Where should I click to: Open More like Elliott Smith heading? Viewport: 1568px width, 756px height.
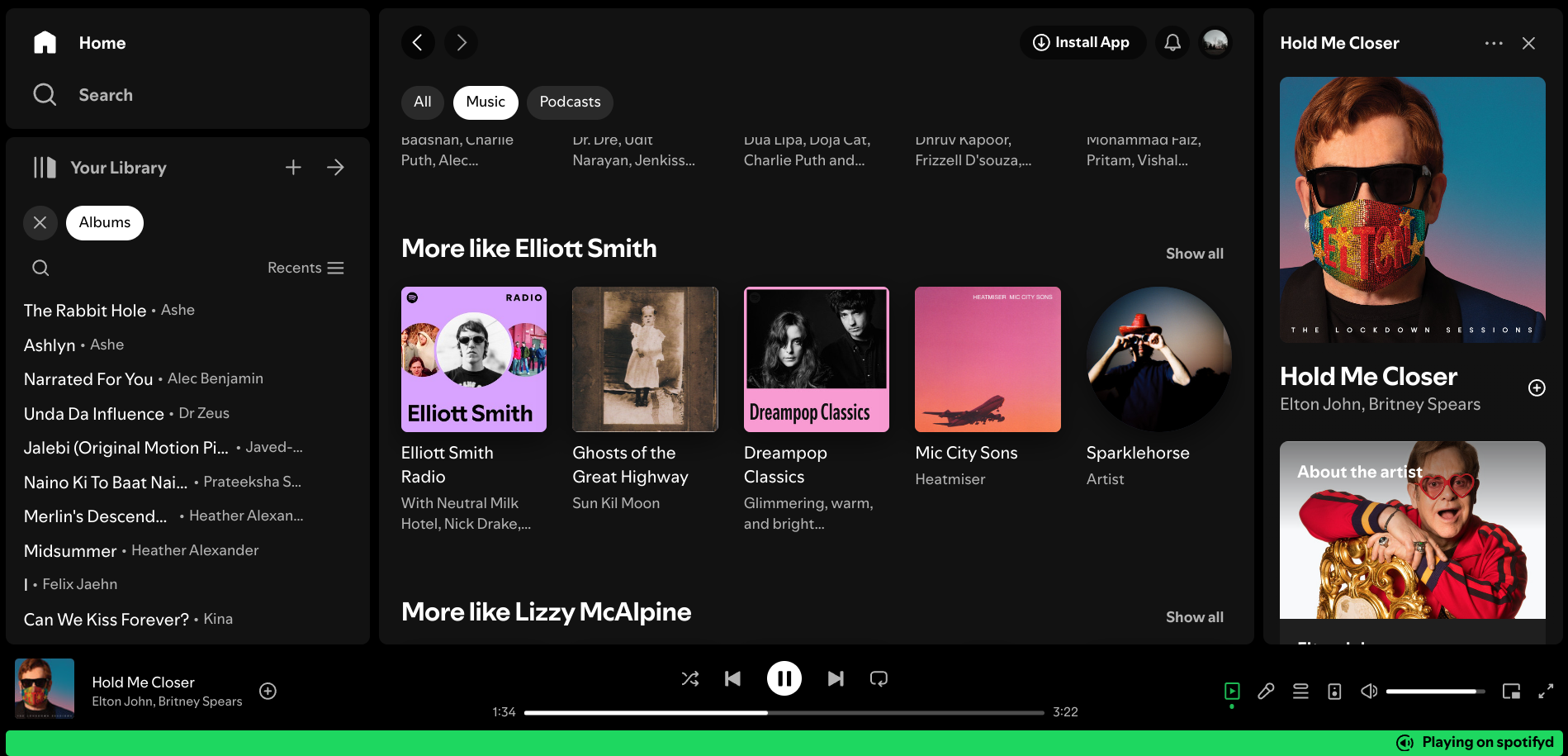[528, 249]
